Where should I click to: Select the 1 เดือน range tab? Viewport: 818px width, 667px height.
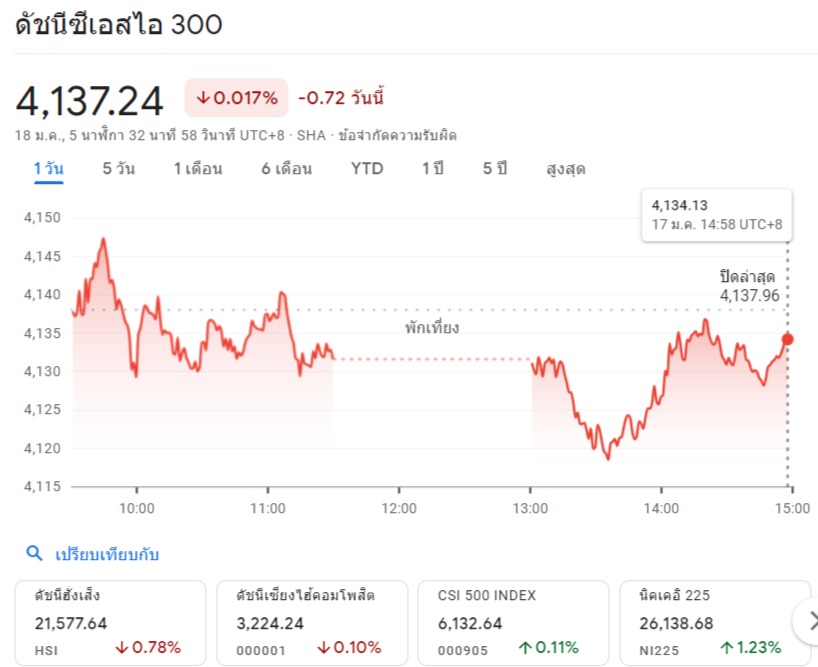coord(198,169)
